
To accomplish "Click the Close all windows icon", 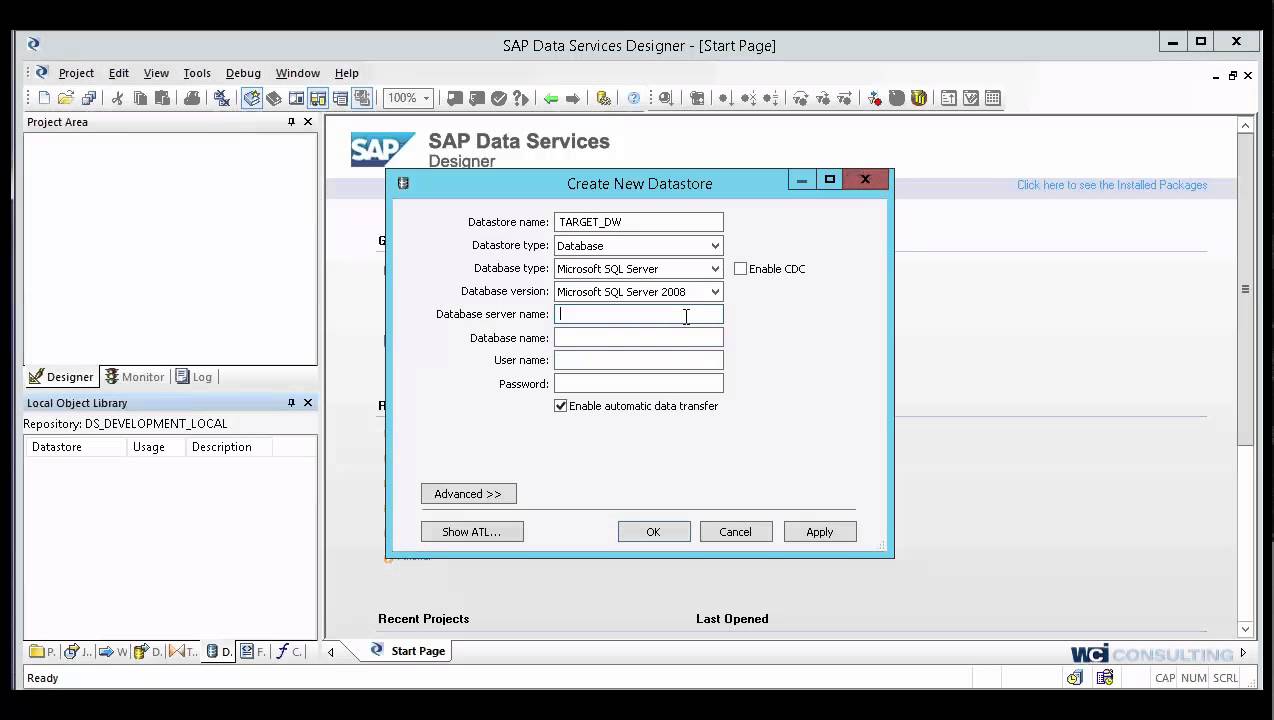I will pos(222,98).
